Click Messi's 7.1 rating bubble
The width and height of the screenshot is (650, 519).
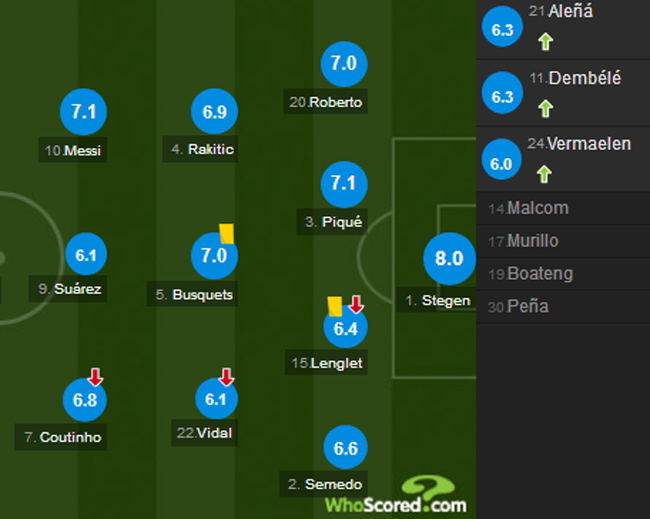(x=84, y=112)
